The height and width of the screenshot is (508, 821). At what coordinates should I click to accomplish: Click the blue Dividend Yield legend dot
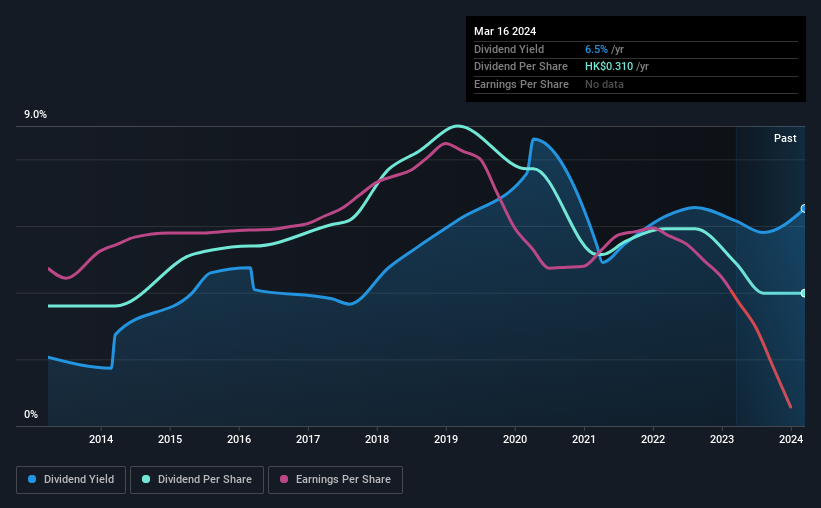point(32,479)
